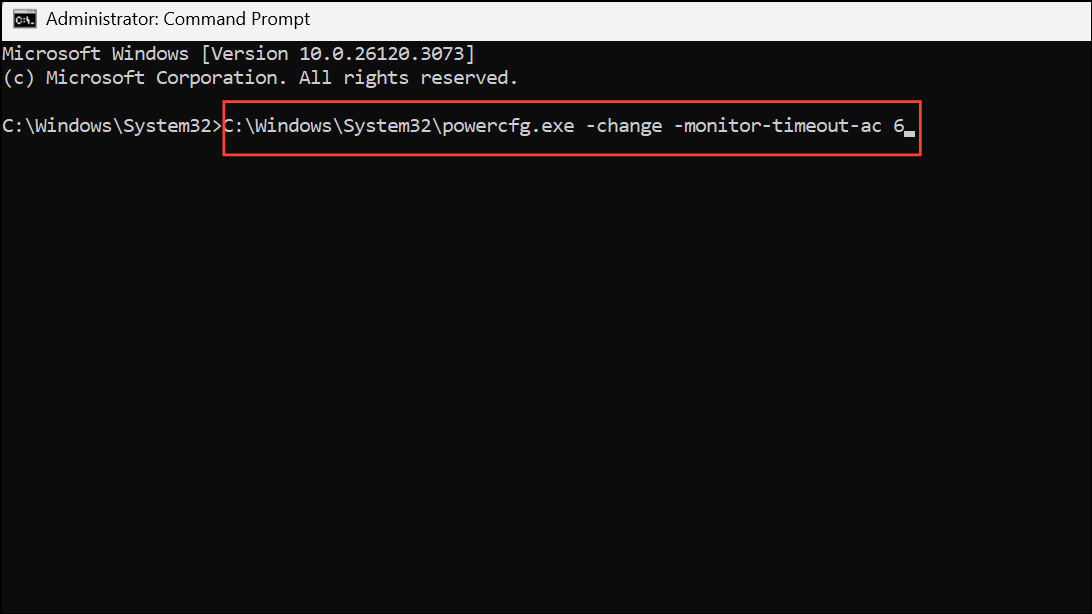Screen dimensions: 1092x614
Task: Click the text Microsoft Windows on the first line
Action: 95,53
